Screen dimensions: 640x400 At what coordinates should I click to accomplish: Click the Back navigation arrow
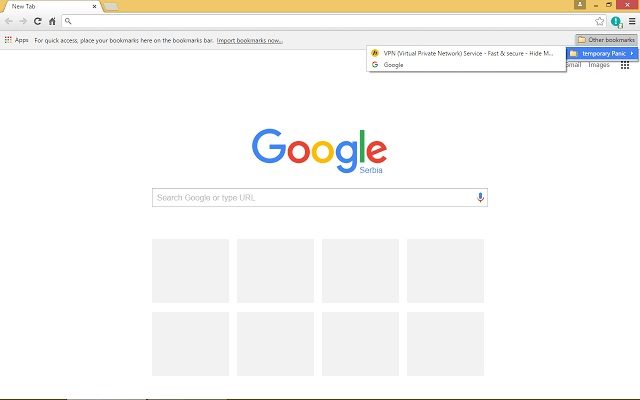coord(9,21)
